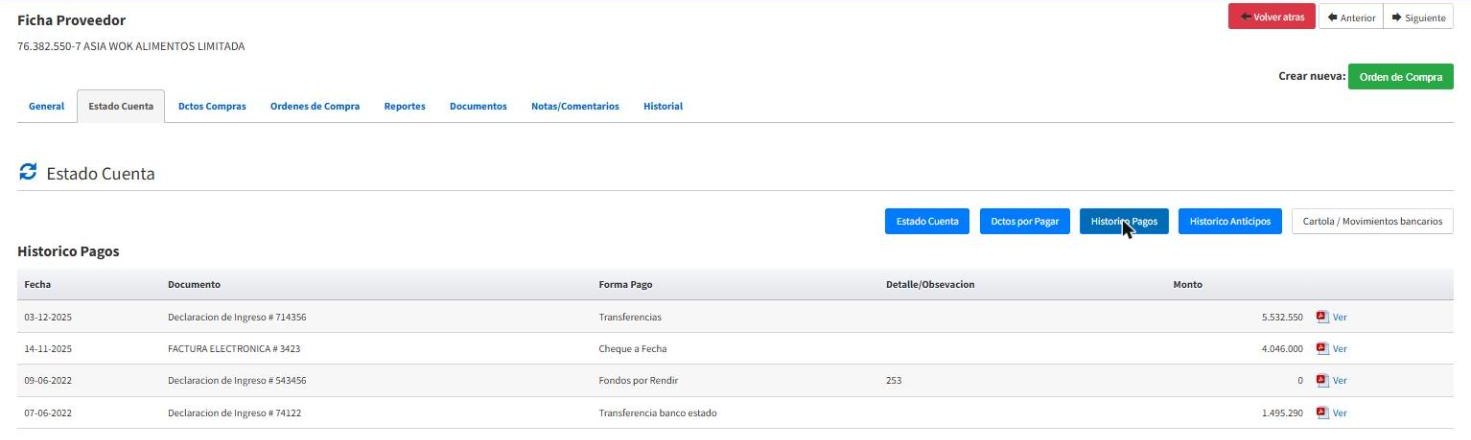This screenshot has height=440, width=1471.
Task: Click date cell 03-12-2025
Action: 48,317
